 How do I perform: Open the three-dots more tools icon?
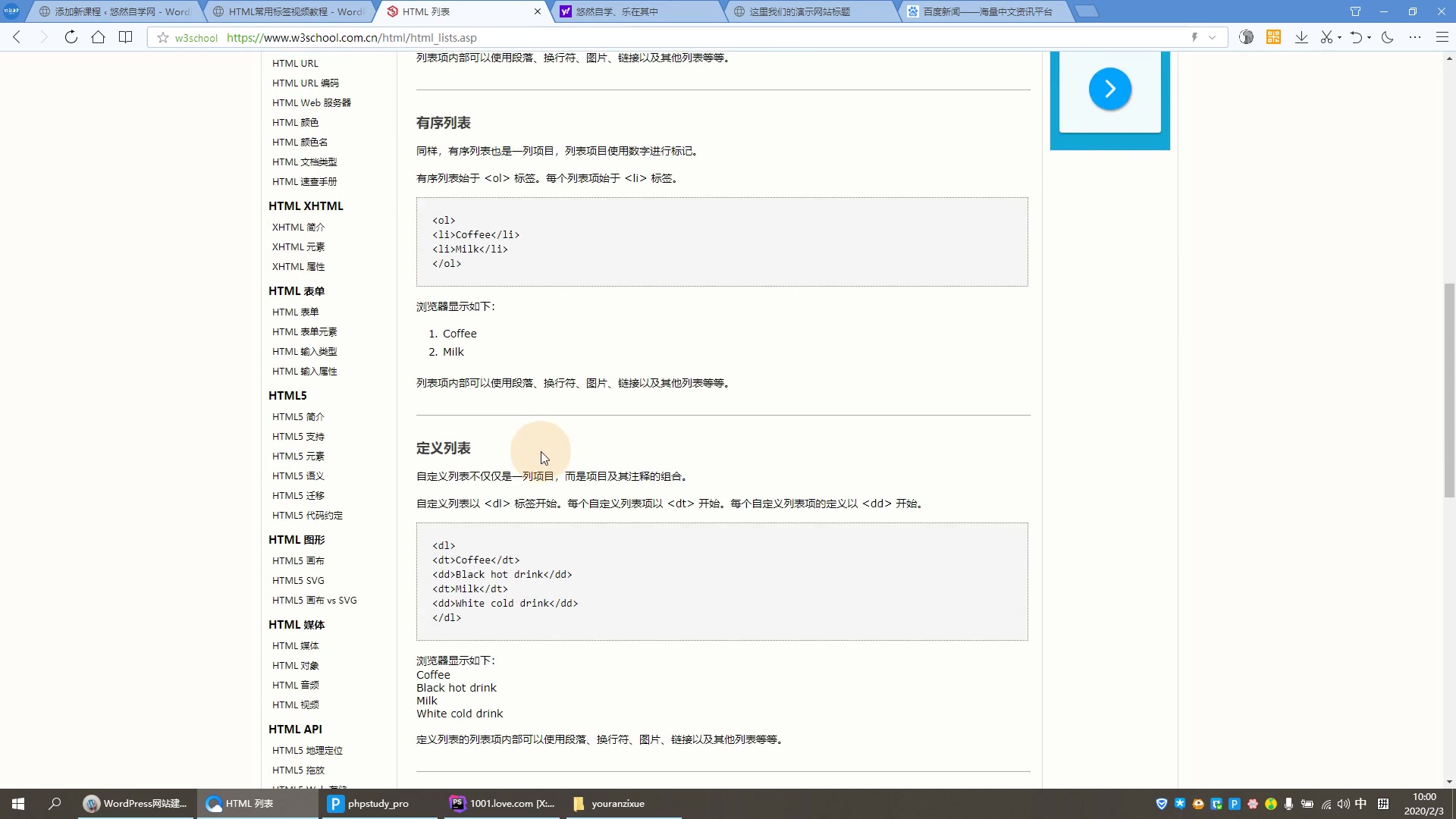1415,37
